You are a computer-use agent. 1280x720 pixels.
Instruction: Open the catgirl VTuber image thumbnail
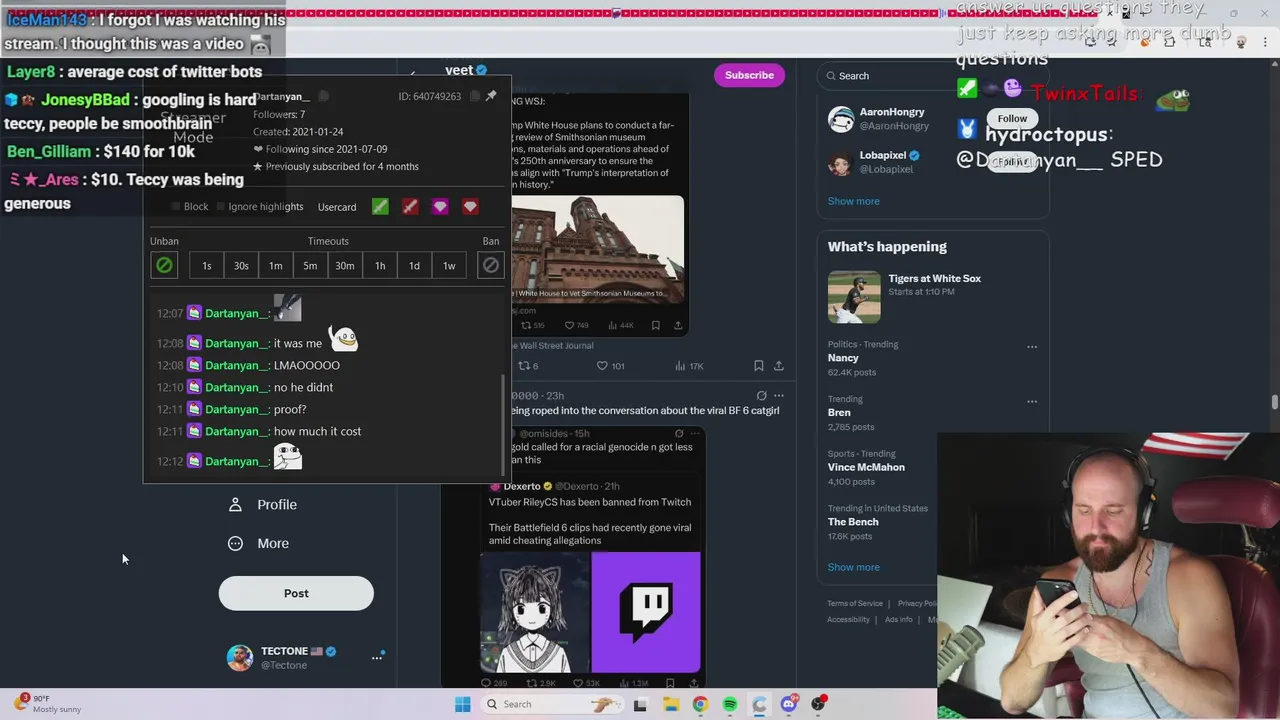pyautogui.click(x=535, y=612)
